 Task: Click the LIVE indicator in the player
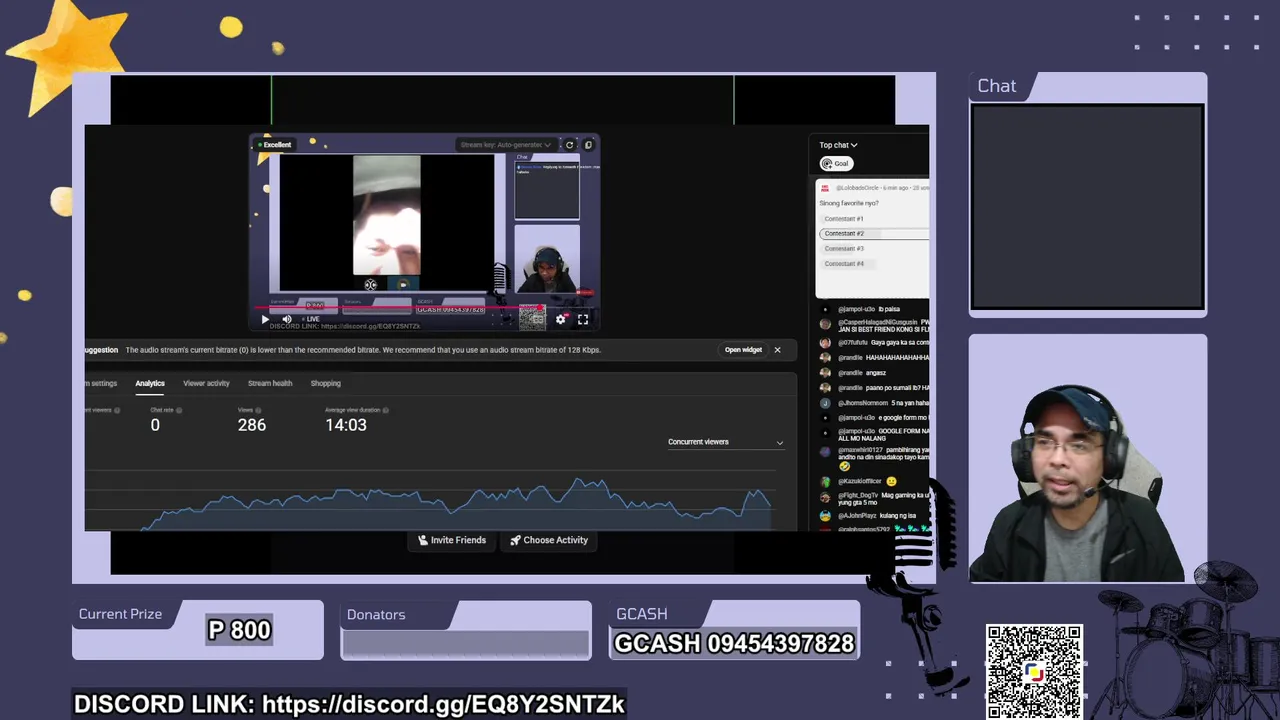310,320
